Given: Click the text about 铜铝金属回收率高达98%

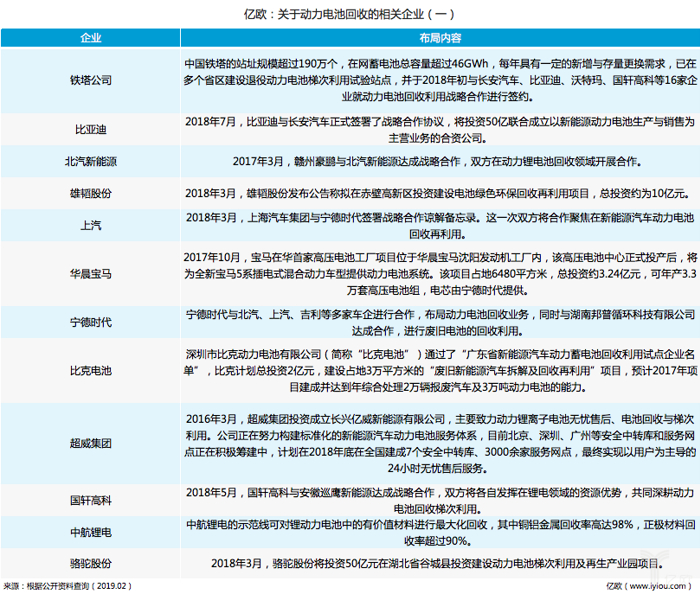Looking at the screenshot, I should click(440, 533).
